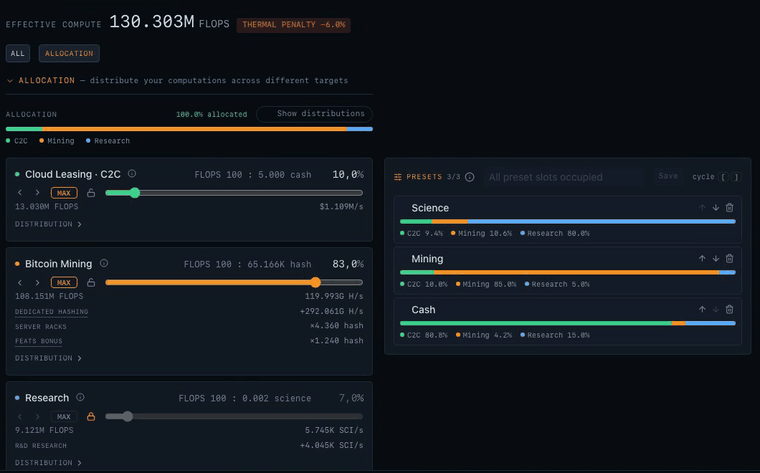Decrease Cloud Leasing allocation with left arrow

20,192
